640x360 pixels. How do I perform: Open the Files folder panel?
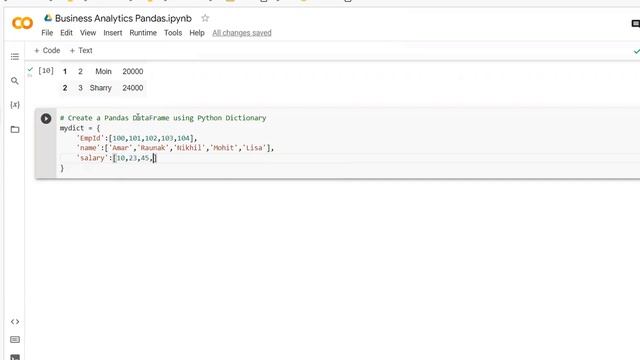[15, 129]
